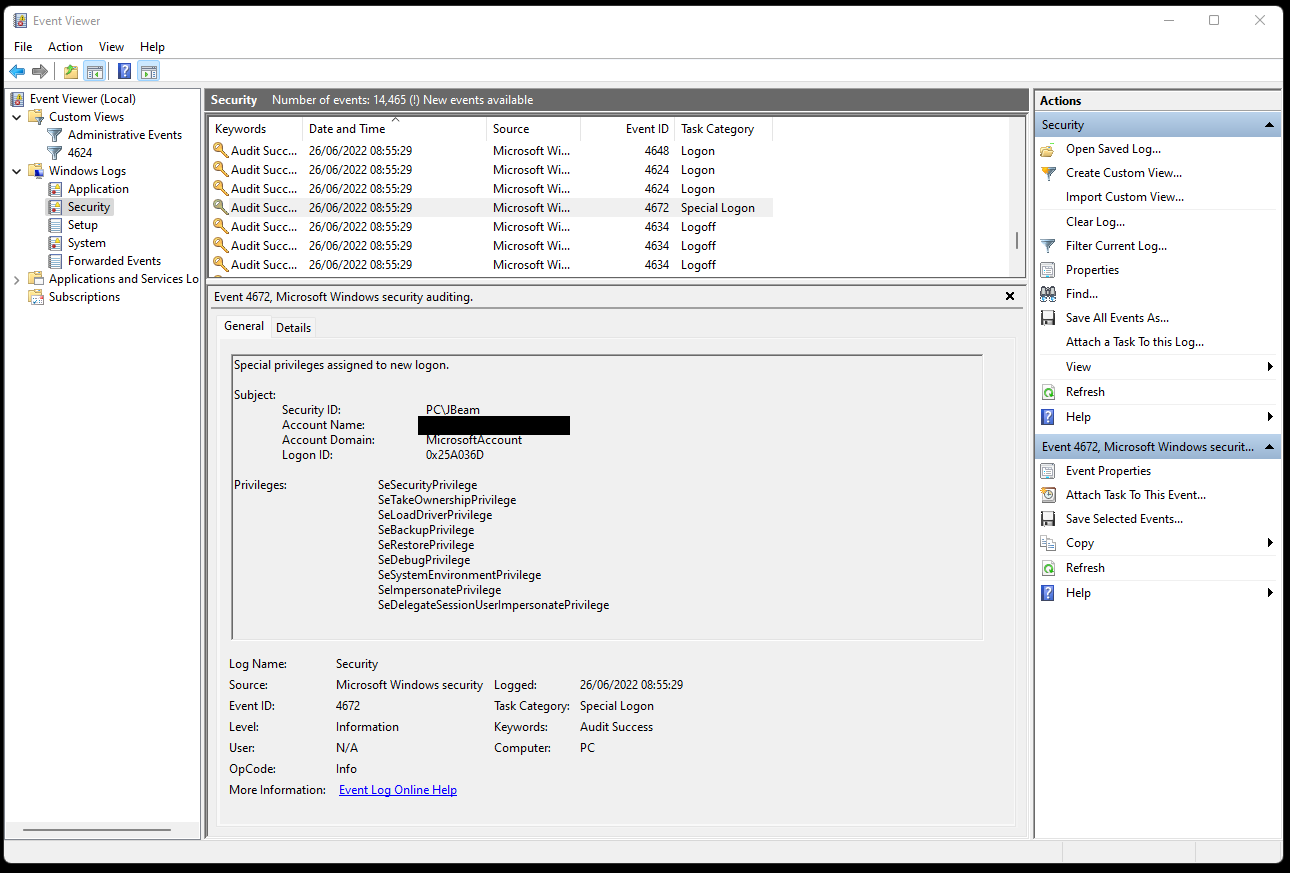Toggle Show/Hide Console Tree toolbar icon
This screenshot has height=873, width=1290.
coord(95,71)
